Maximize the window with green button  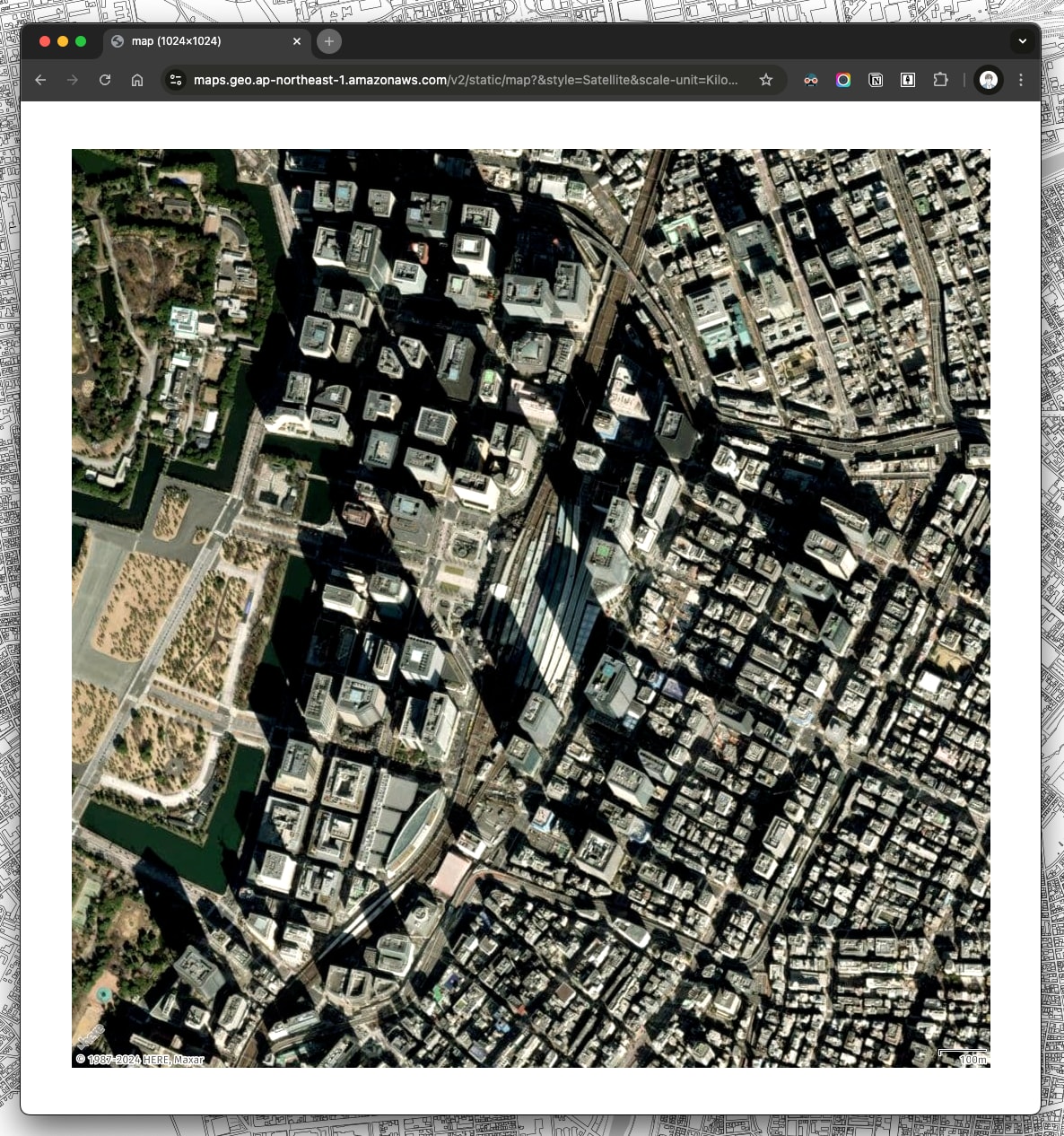point(81,41)
